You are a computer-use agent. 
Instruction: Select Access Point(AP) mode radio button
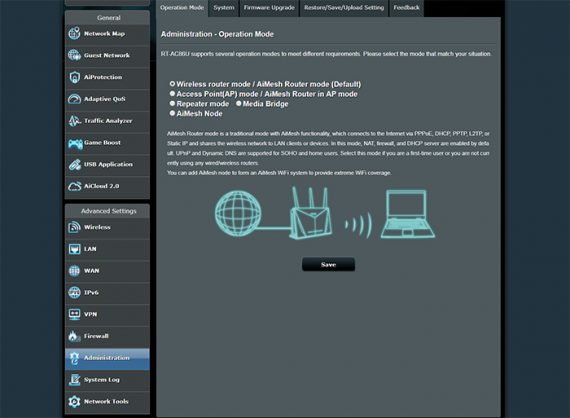(172, 94)
